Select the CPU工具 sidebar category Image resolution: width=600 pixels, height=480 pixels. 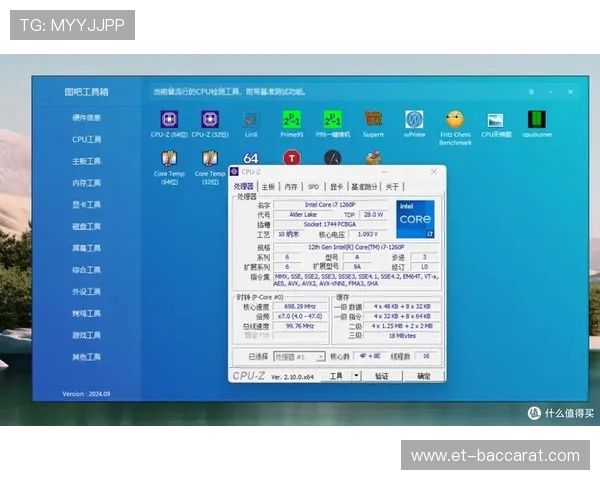coord(86,140)
